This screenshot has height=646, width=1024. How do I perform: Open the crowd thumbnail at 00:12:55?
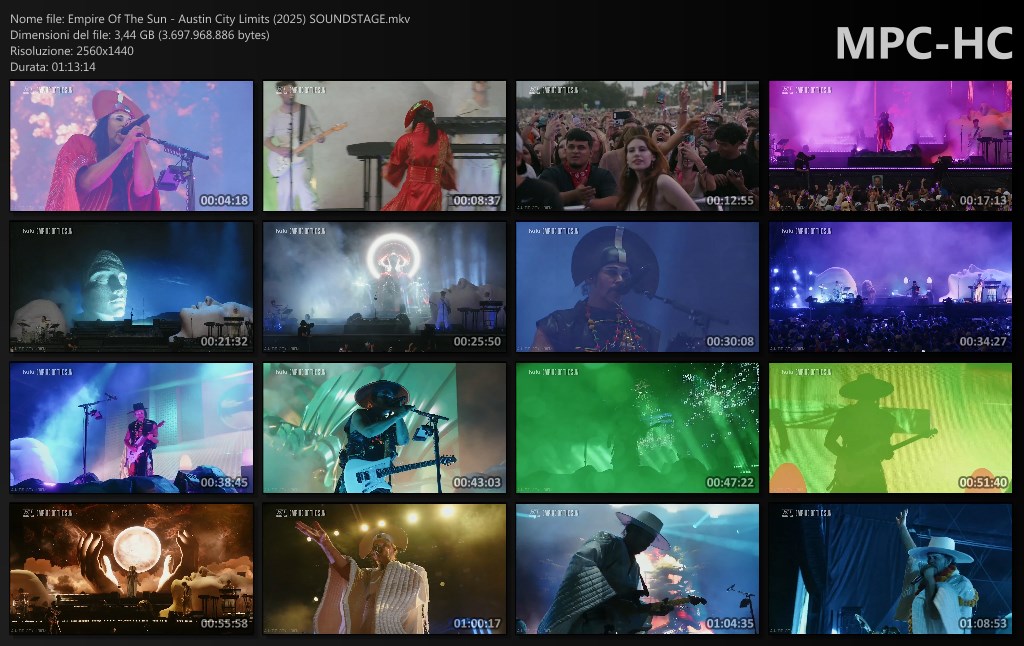click(x=637, y=146)
